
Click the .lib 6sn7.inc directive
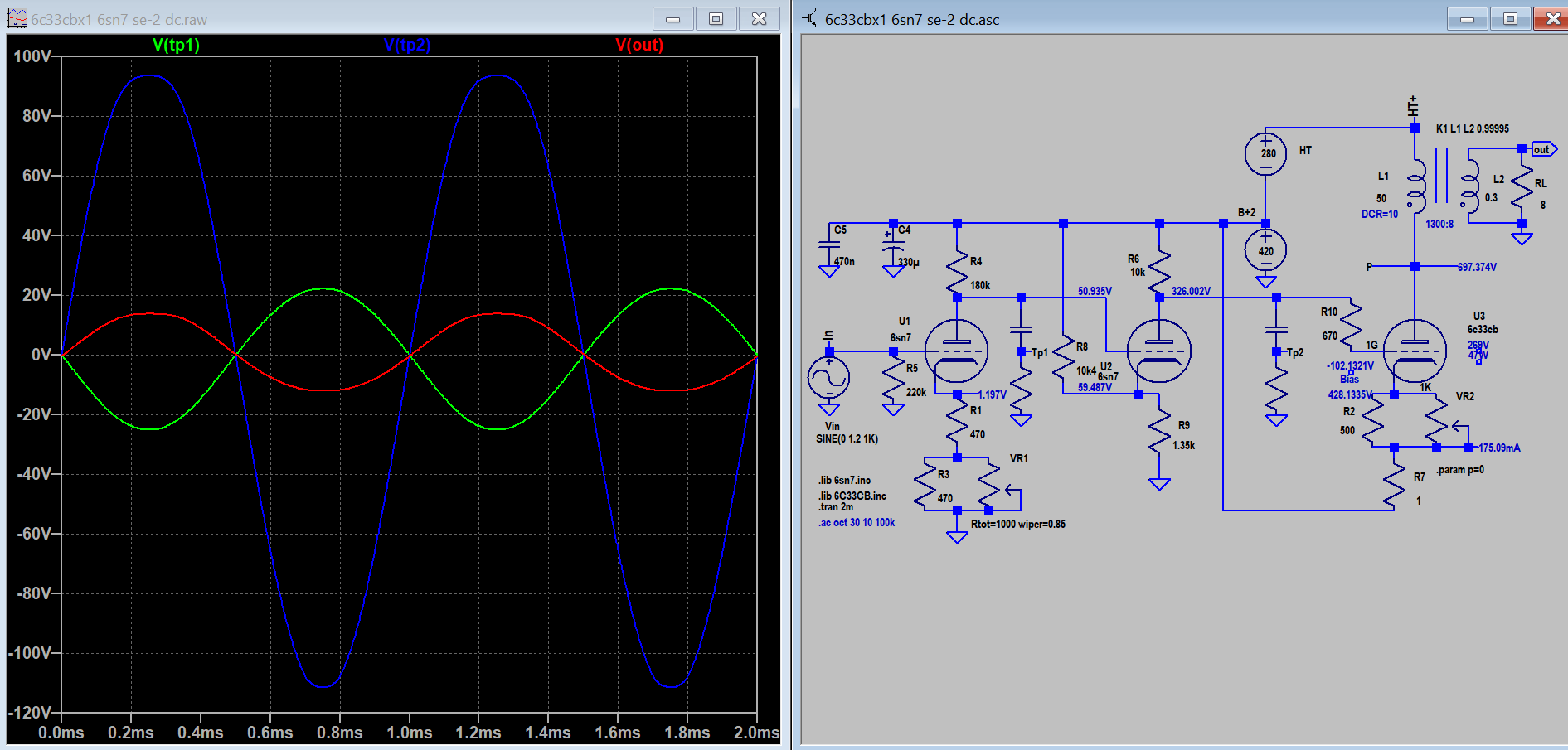click(x=844, y=480)
